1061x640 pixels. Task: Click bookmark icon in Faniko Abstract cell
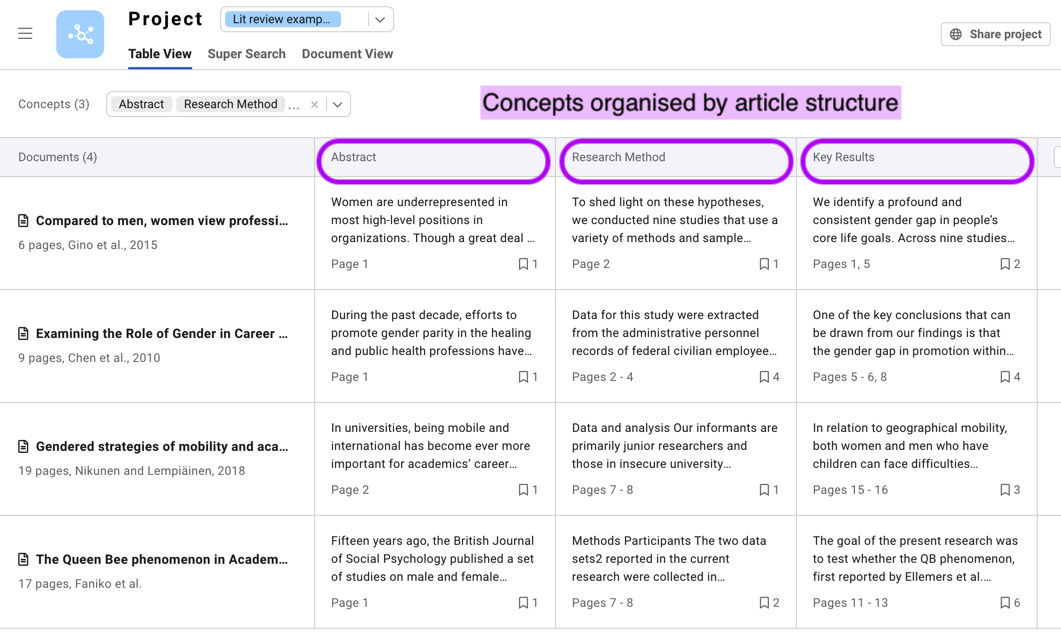click(x=523, y=603)
